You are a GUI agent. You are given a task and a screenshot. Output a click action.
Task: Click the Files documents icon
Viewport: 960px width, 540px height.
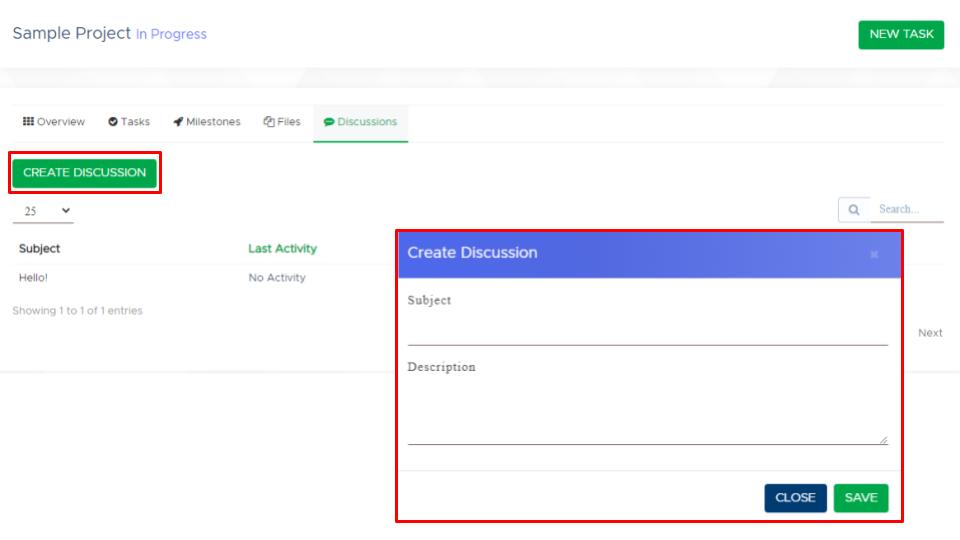tap(269, 122)
